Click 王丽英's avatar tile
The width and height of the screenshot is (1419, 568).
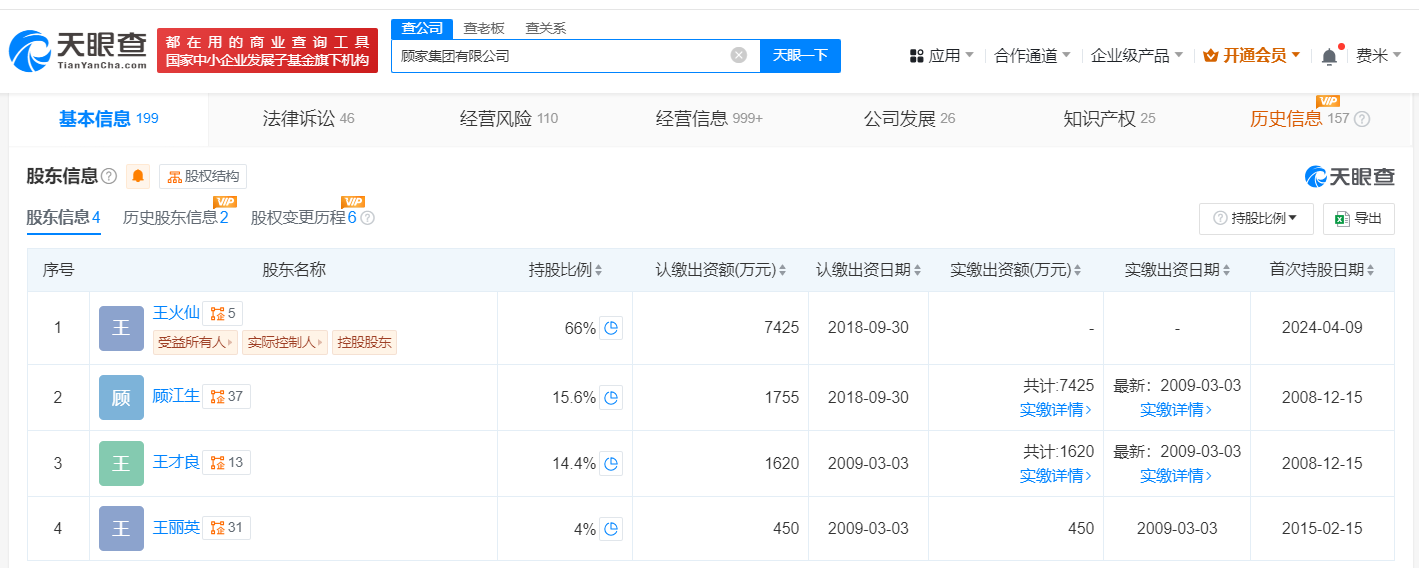point(121,529)
